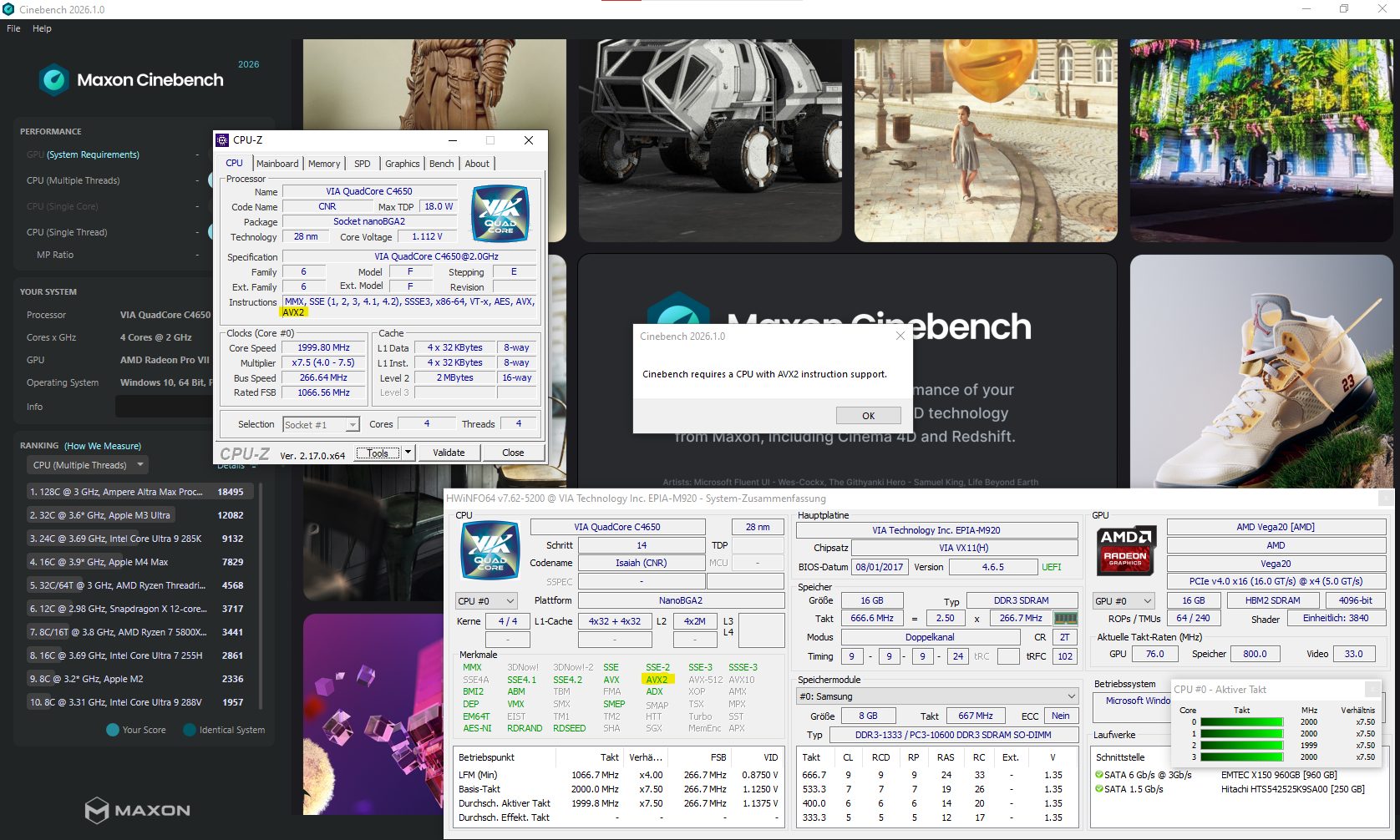Click the Tools button in CPU-Z
Viewport: 1400px width, 840px height.
[378, 453]
